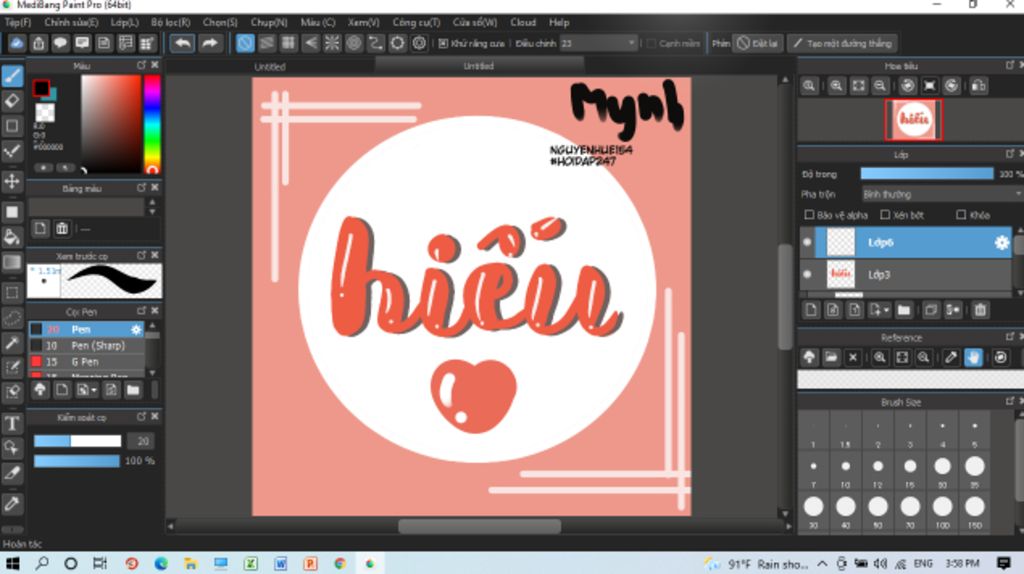
Task: Open the add-layer dropdown arrow
Action: (886, 311)
